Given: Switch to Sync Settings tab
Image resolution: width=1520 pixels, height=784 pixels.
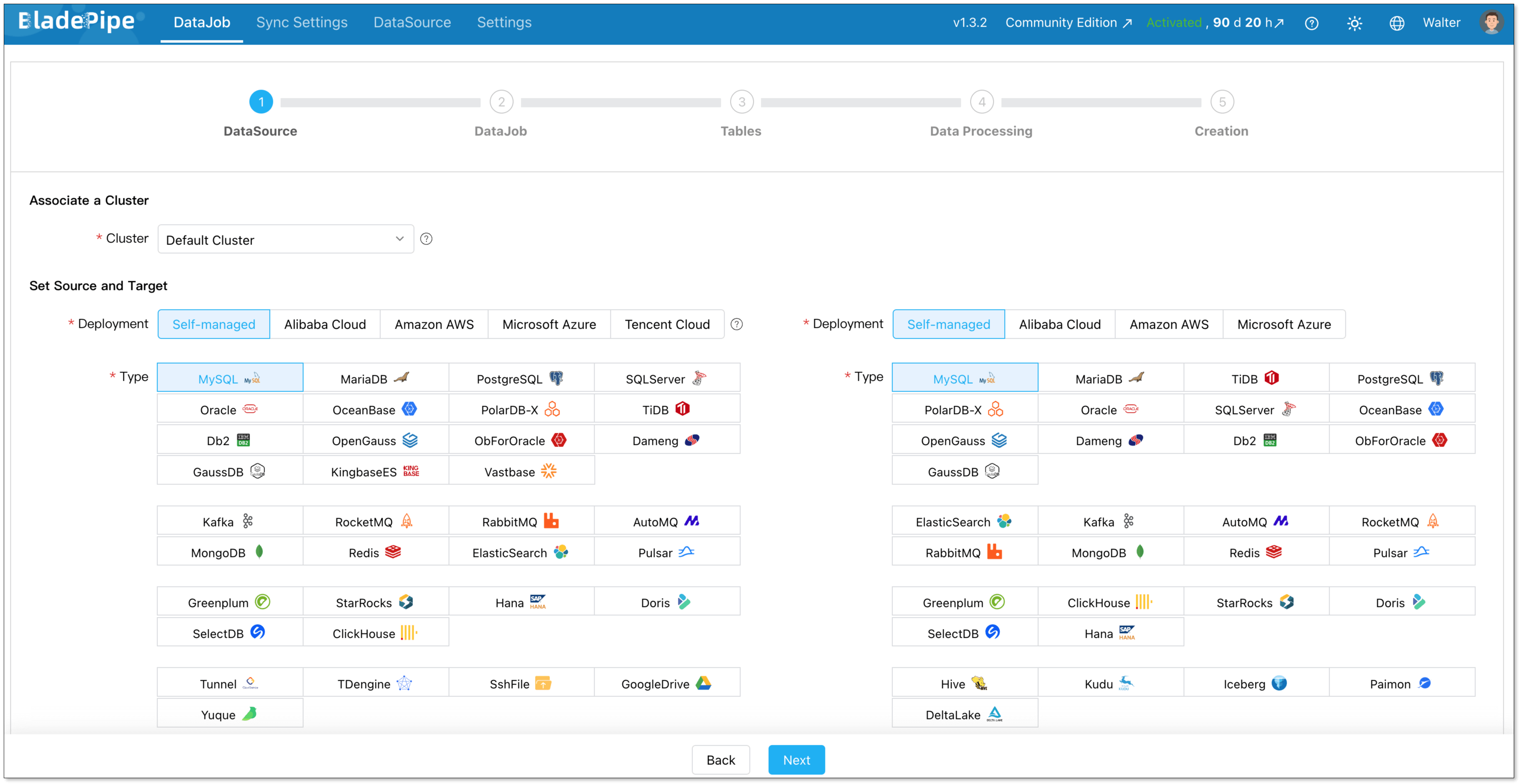Looking at the screenshot, I should 302,22.
